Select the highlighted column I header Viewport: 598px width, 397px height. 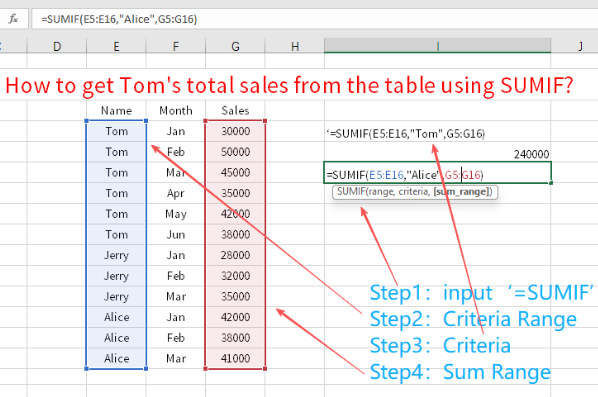[x=438, y=47]
